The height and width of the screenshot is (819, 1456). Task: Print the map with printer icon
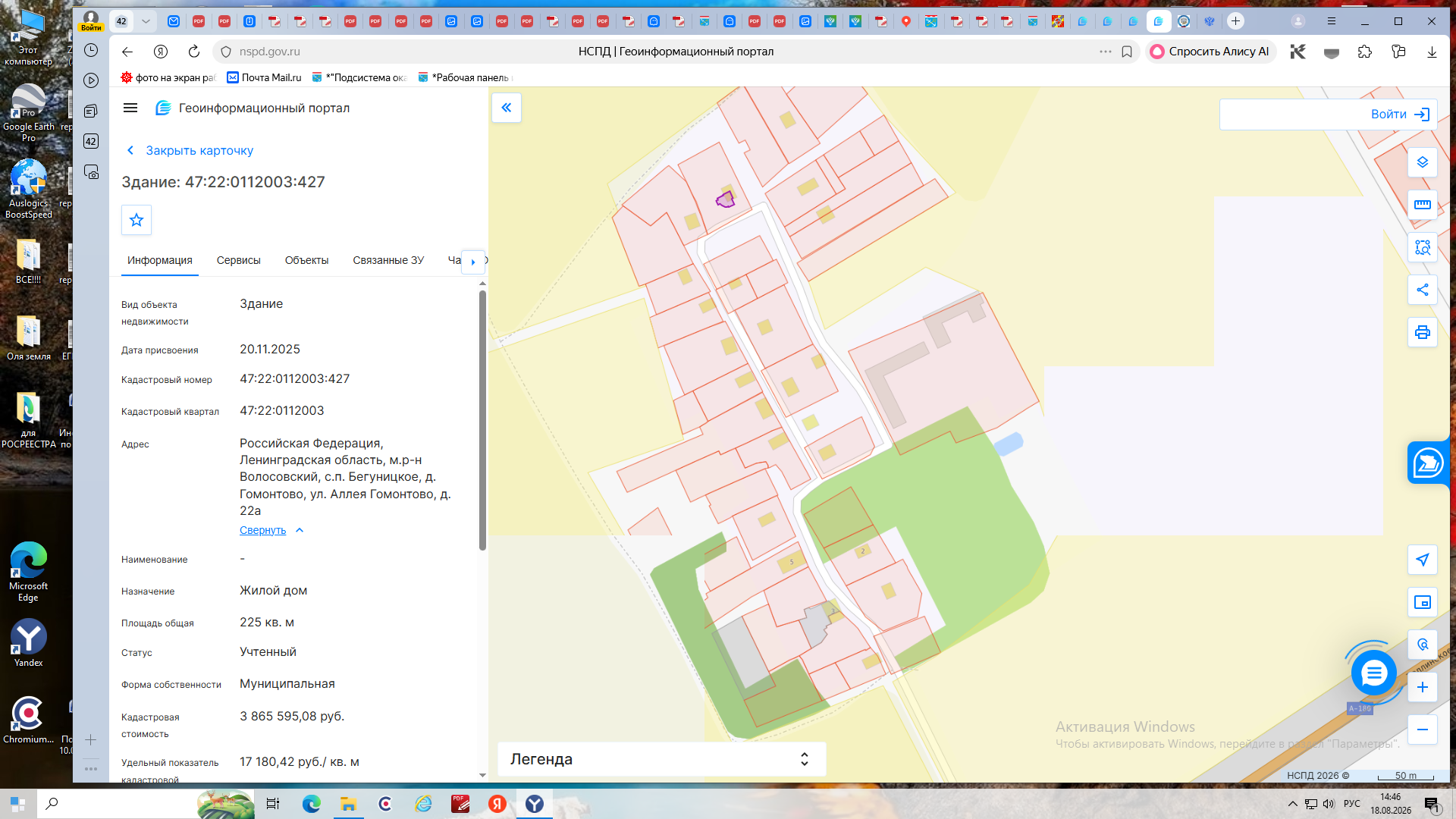pyautogui.click(x=1422, y=332)
